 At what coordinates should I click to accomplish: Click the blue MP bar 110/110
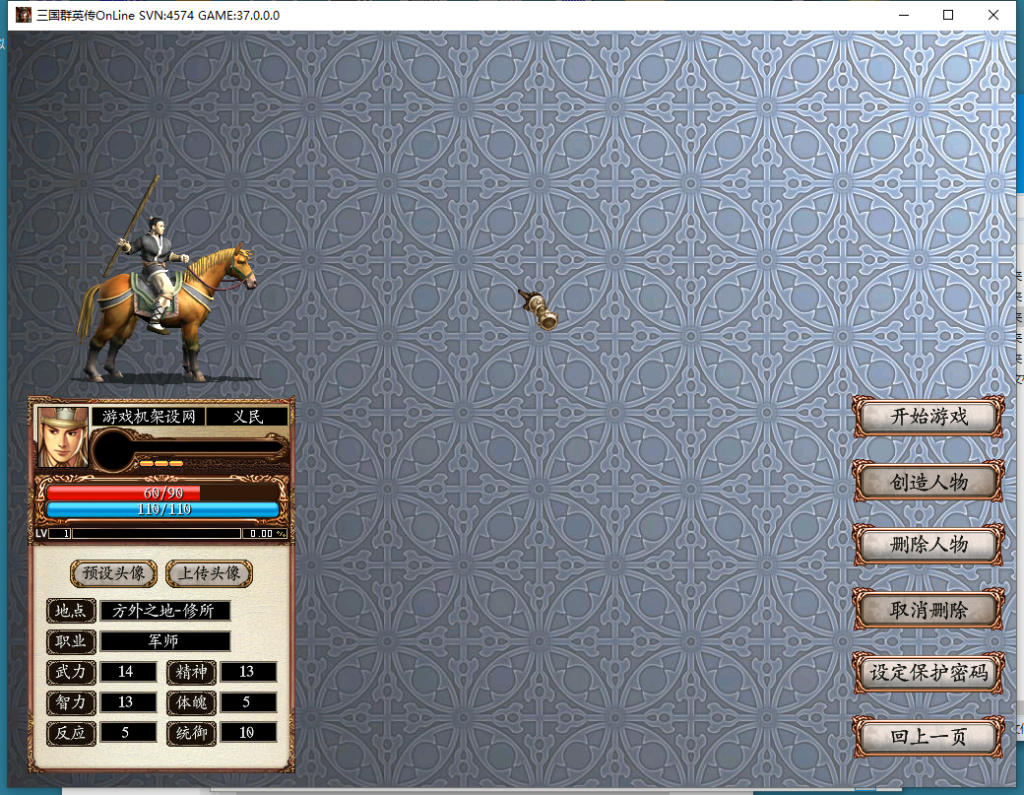point(163,509)
